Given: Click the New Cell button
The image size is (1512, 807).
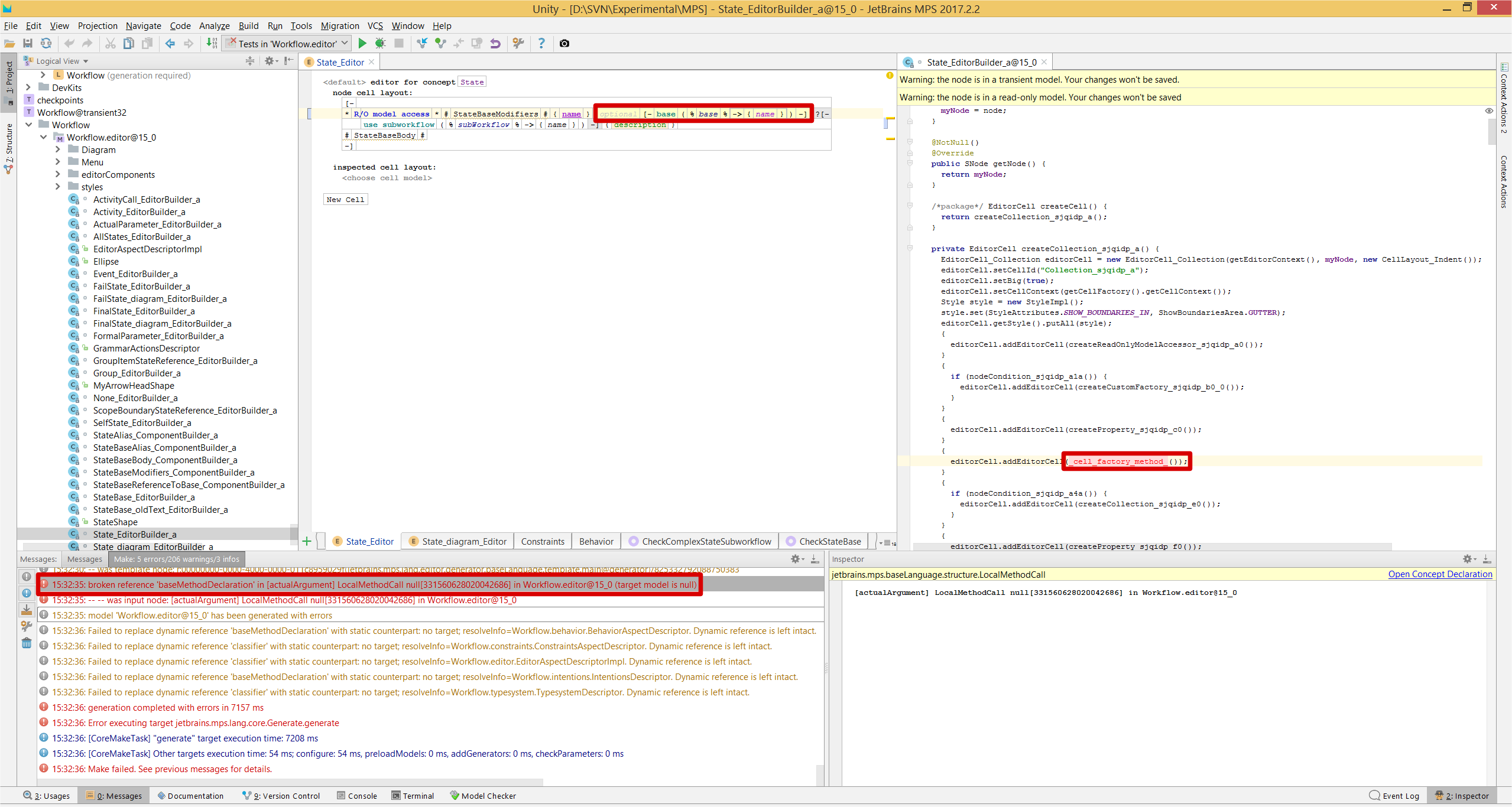Looking at the screenshot, I should (345, 200).
